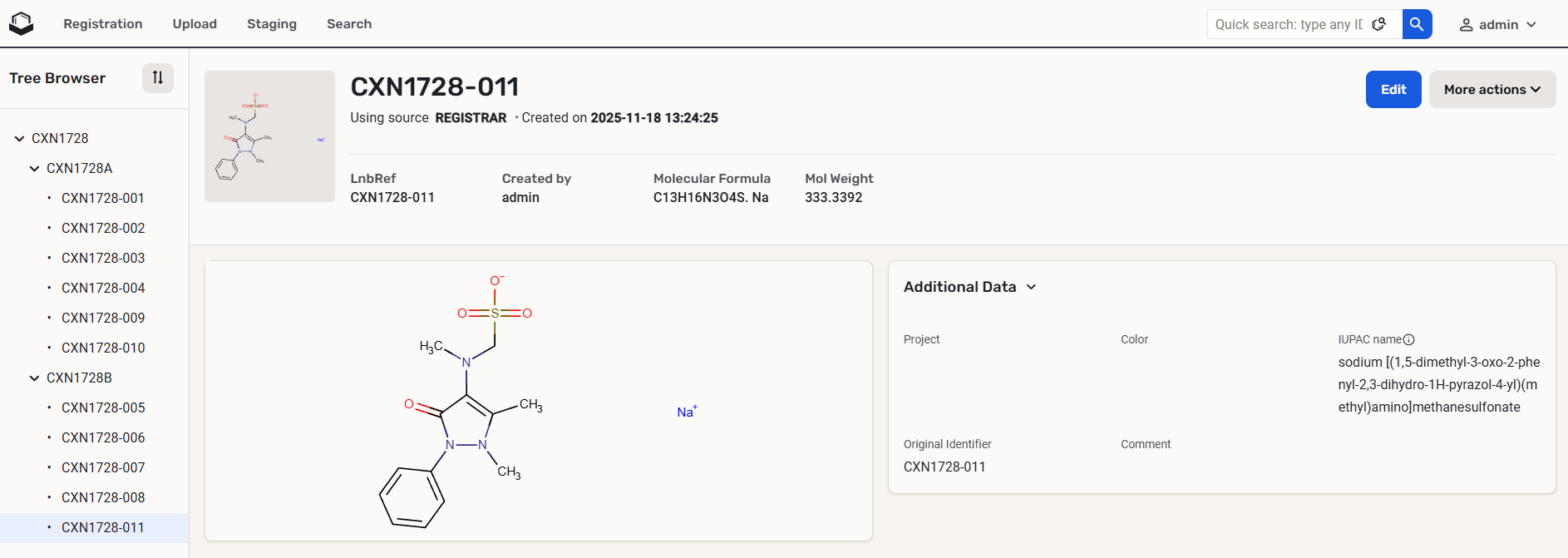Switch to the Staging page
This screenshot has height=558, width=1568.
tap(272, 24)
